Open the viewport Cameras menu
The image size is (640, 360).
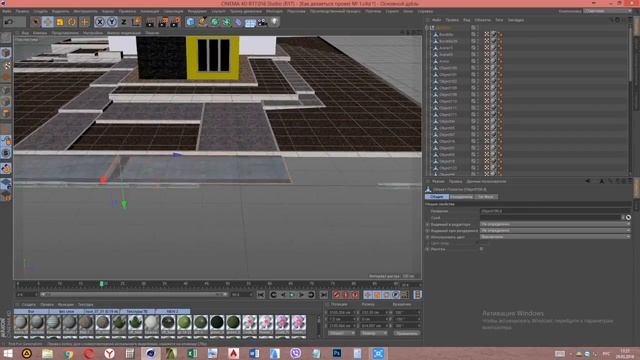click(x=40, y=33)
